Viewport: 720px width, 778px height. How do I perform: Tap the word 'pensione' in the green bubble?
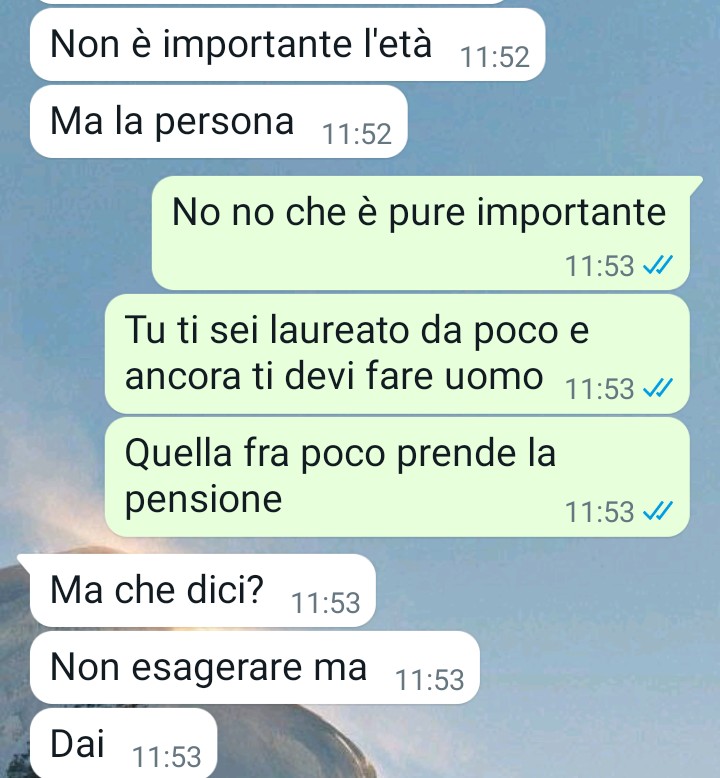point(203,500)
